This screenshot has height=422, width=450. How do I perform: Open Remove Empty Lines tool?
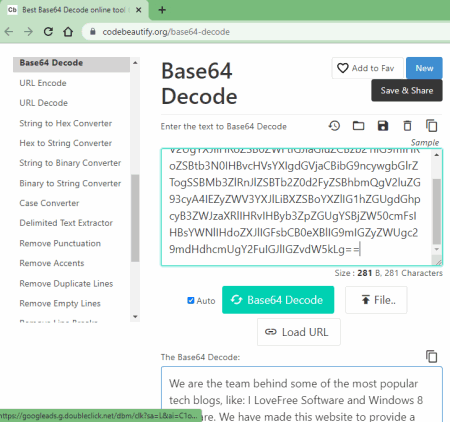(60, 303)
